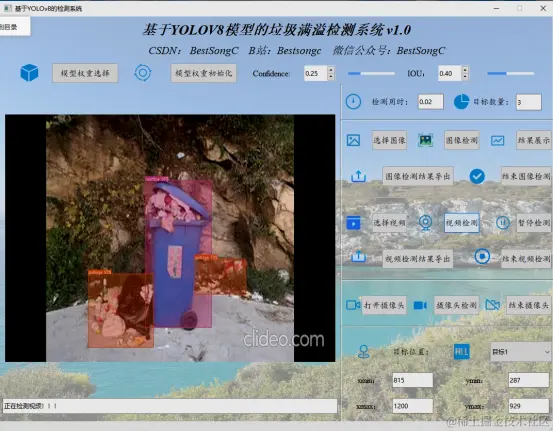Screen dimensions: 554x432
Task: Click the Confidence slider track
Action: tap(371, 73)
